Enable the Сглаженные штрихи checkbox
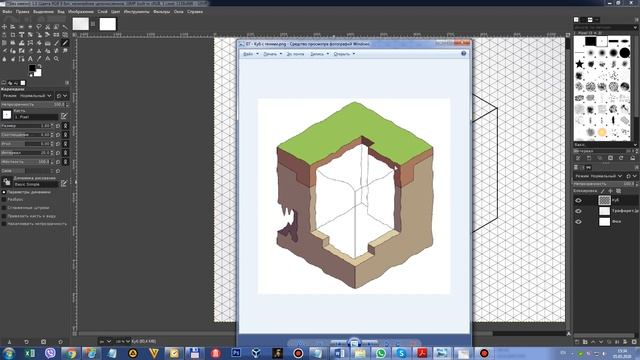Screen dimensions: 640x360 pyautogui.click(x=4, y=208)
